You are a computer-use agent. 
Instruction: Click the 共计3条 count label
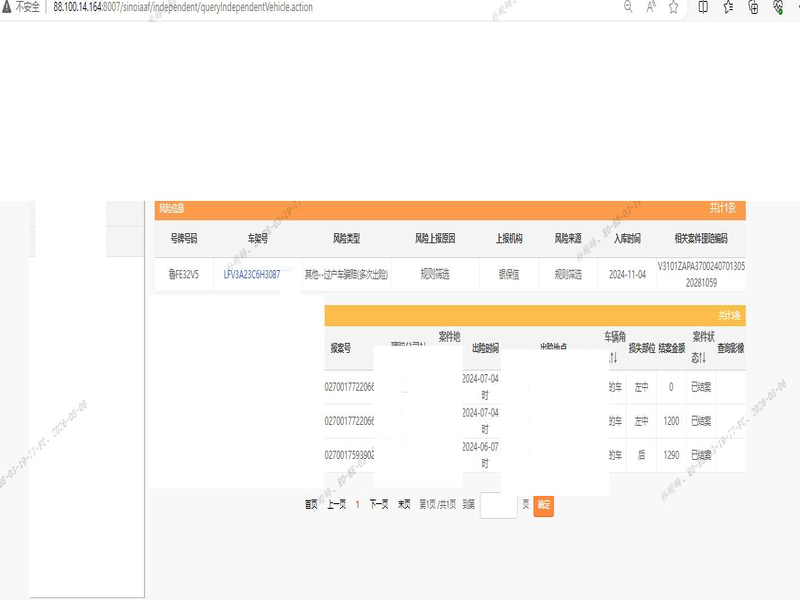coord(730,315)
